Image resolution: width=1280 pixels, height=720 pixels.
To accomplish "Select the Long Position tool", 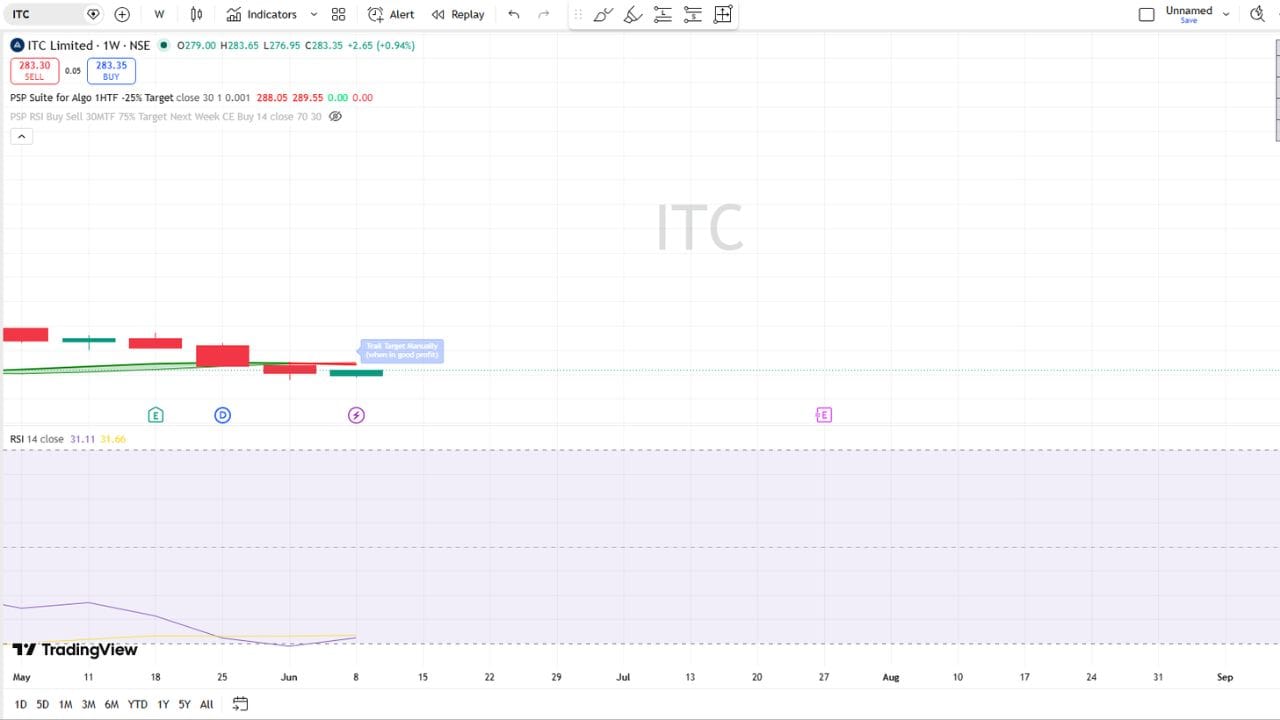I will click(x=662, y=14).
